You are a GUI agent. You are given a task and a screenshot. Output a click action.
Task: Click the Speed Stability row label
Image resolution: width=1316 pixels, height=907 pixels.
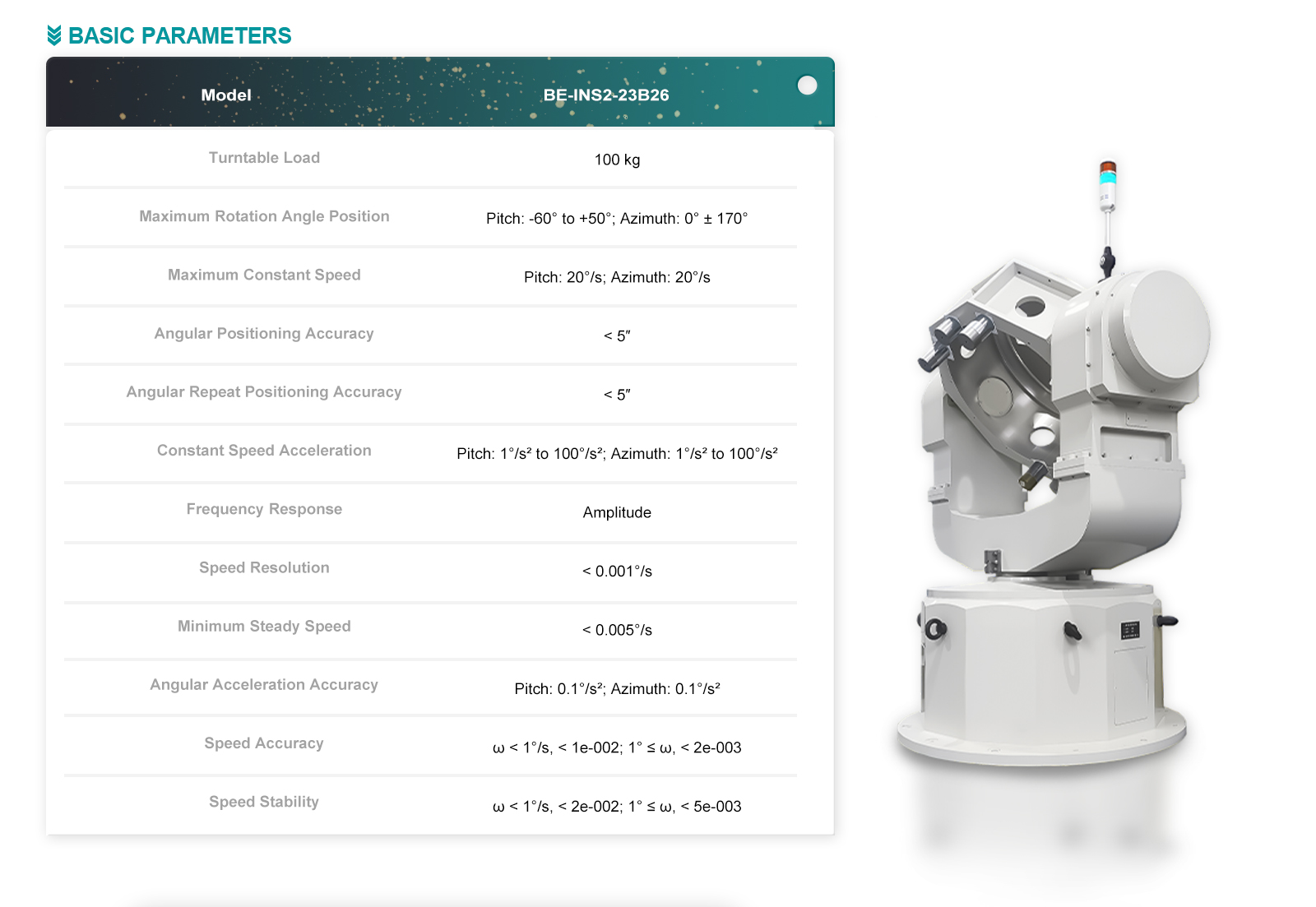(x=264, y=802)
